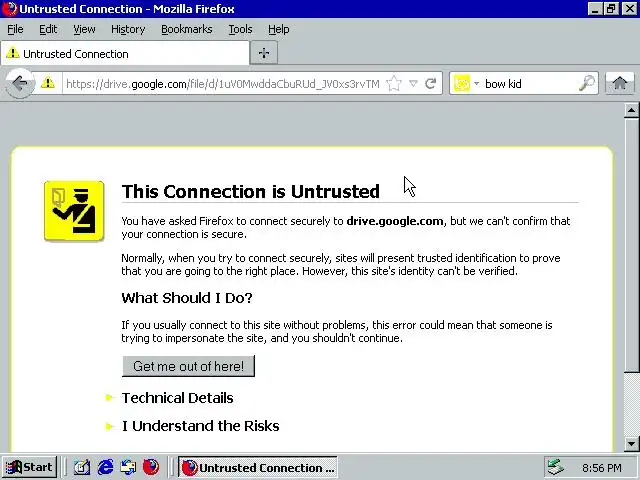Click inside the URL address field
This screenshot has width=640, height=480.
(x=222, y=84)
